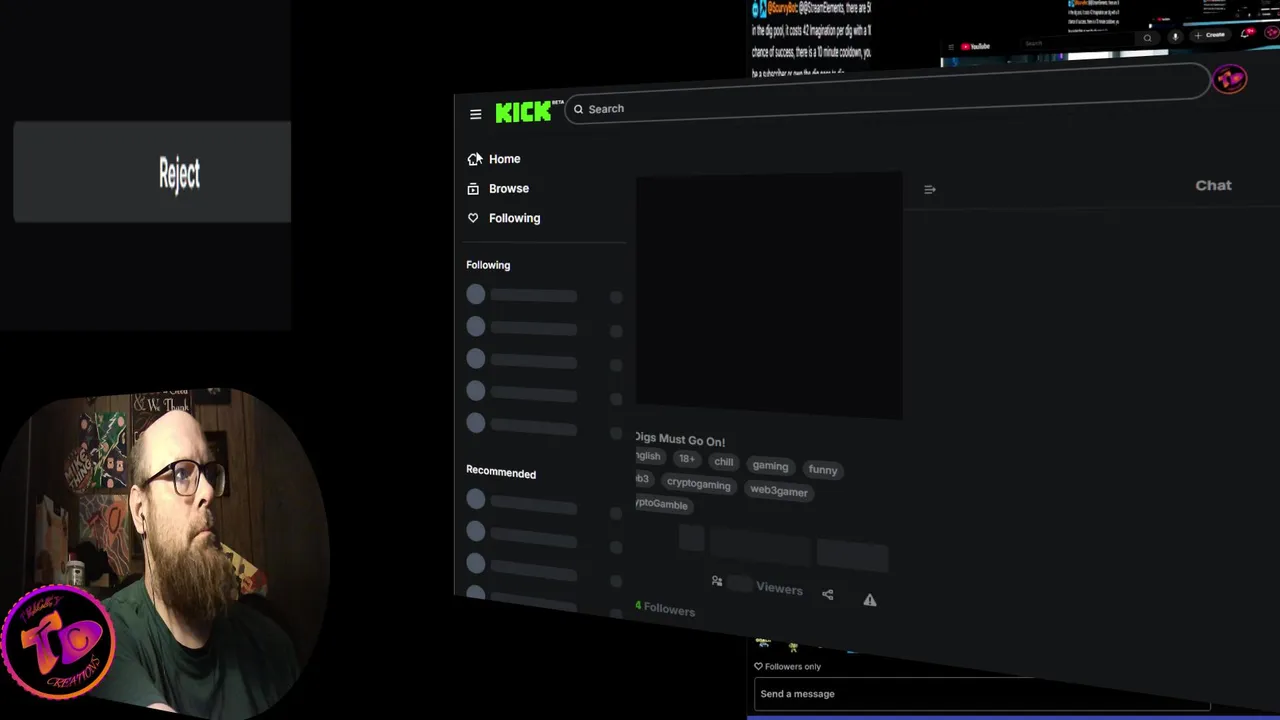Open the Kick hamburger menu
Image resolution: width=1280 pixels, height=720 pixels.
(x=476, y=114)
